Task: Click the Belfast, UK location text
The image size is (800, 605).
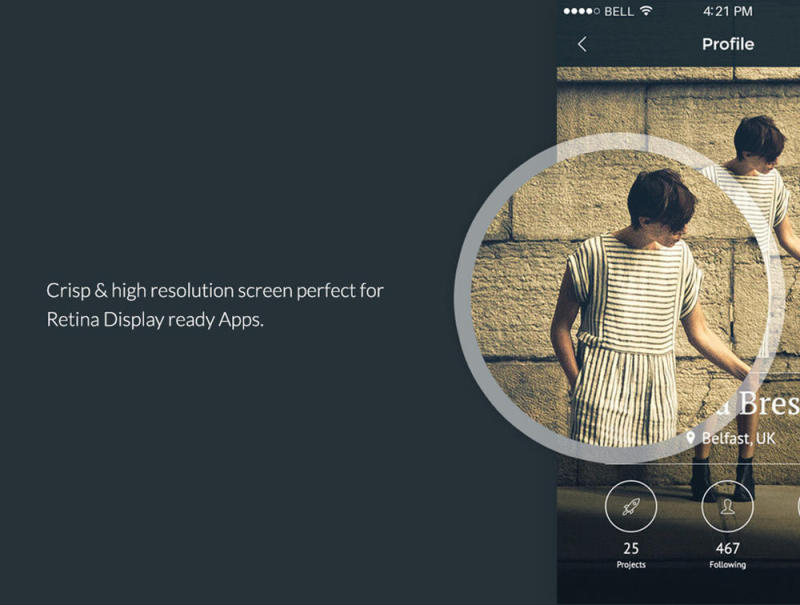Action: [x=738, y=438]
